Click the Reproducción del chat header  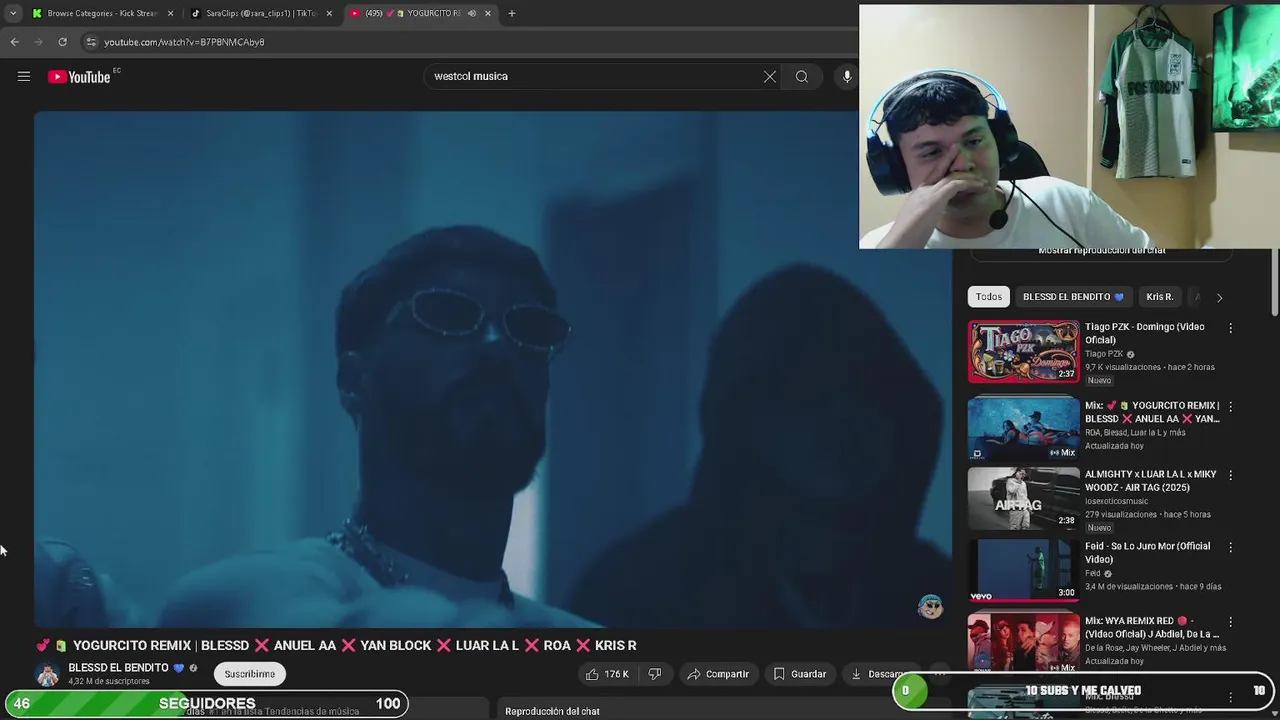coord(552,711)
